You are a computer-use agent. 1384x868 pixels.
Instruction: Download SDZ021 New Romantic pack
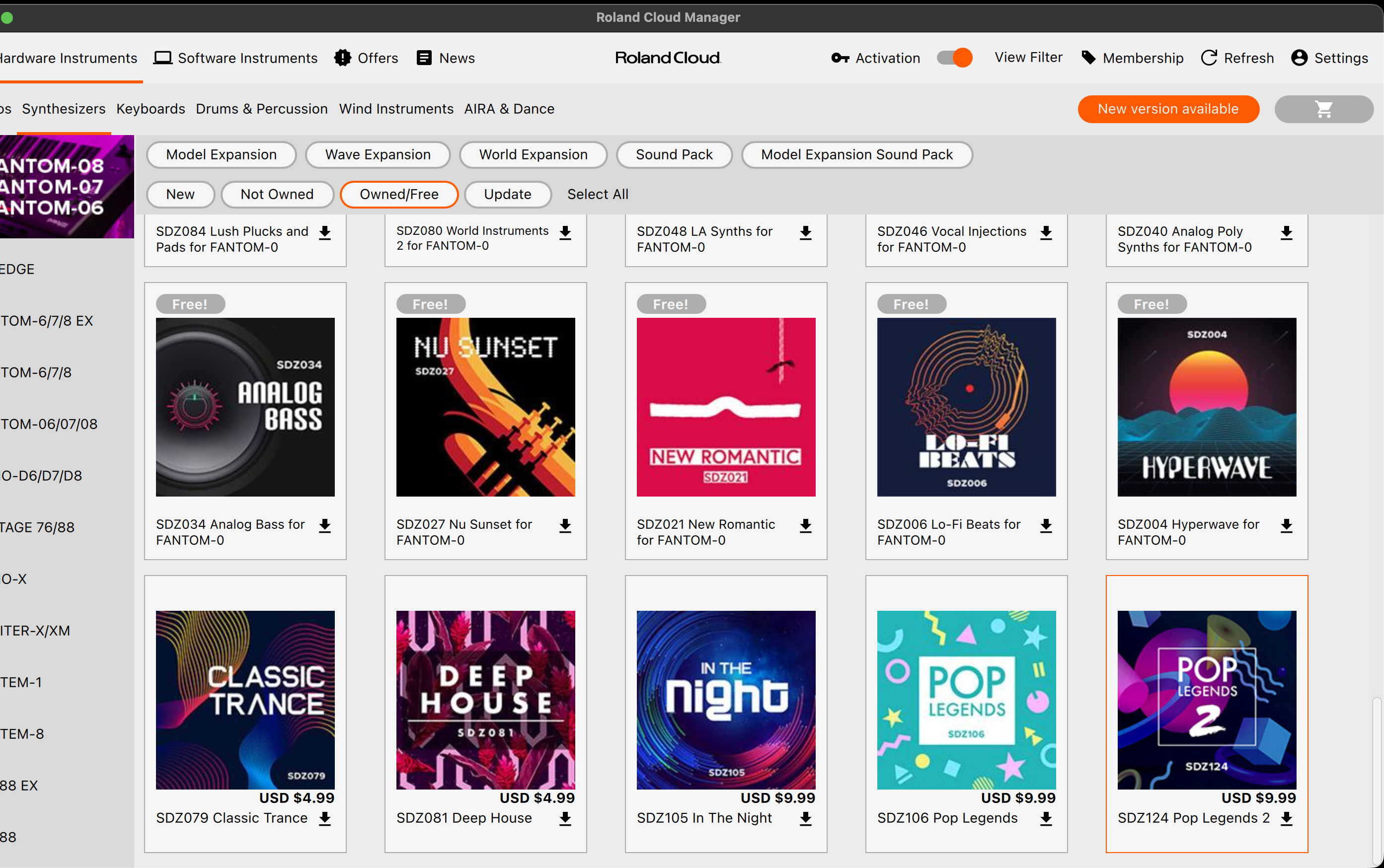tap(806, 526)
